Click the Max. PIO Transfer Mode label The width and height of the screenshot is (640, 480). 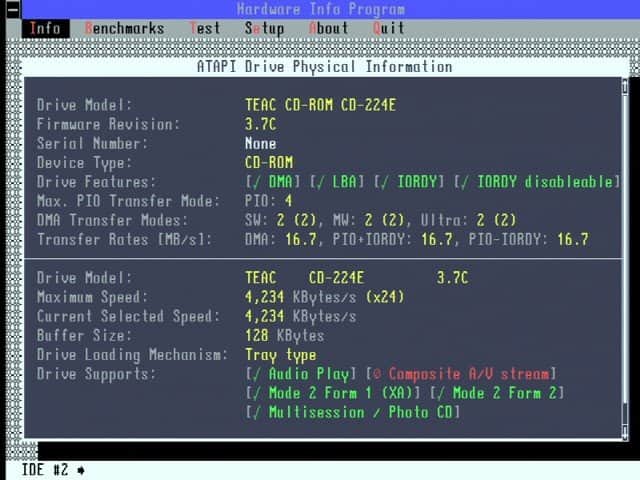[128, 201]
